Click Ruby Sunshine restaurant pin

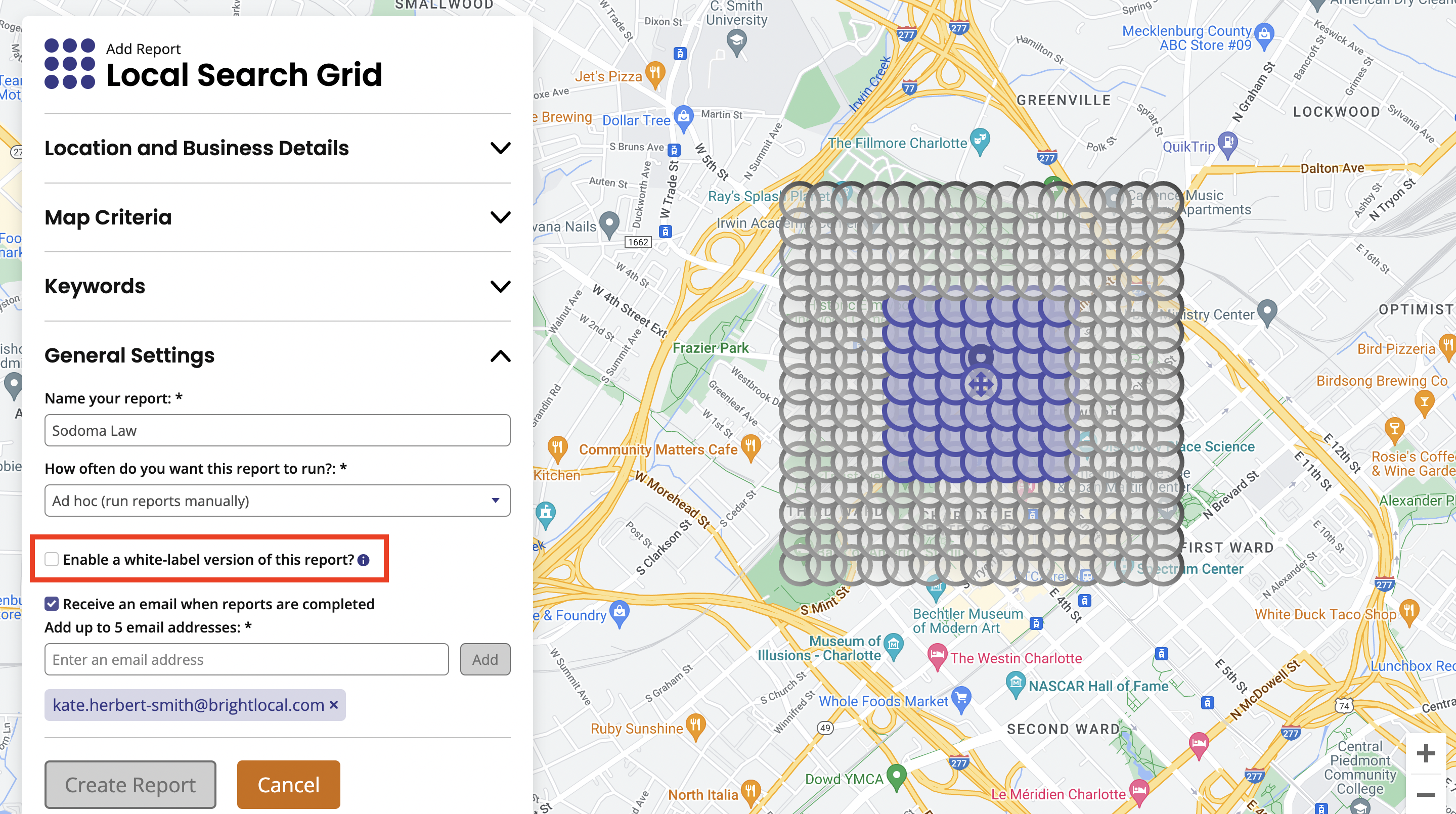point(695,727)
